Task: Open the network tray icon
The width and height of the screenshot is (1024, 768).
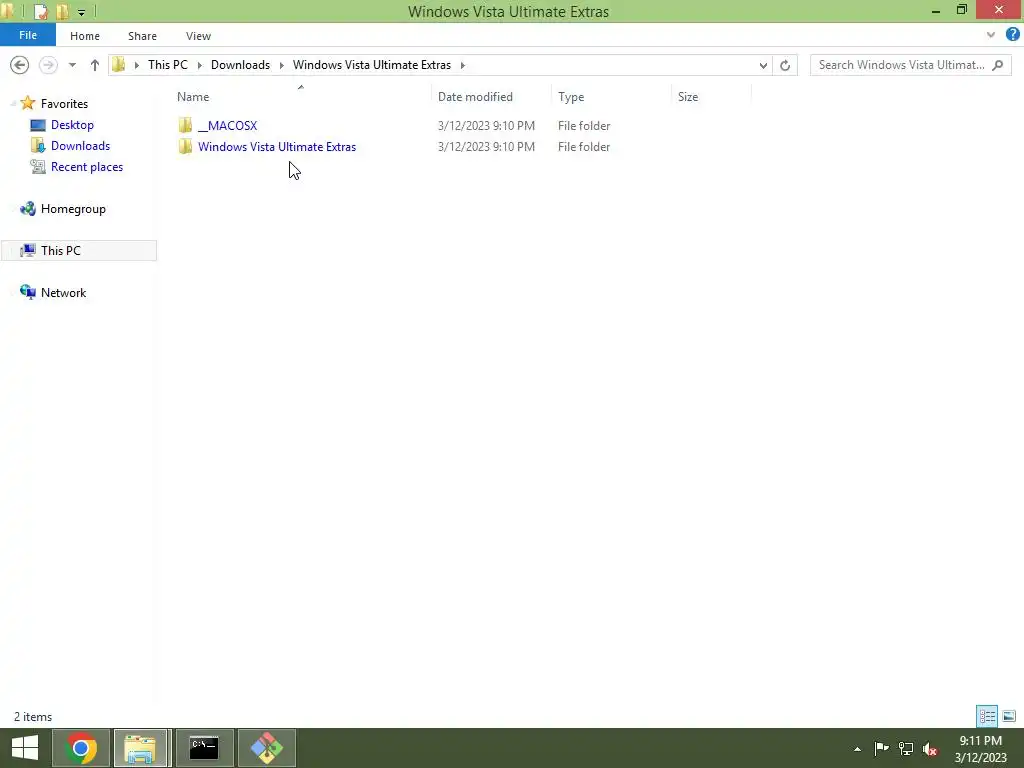Action: click(906, 748)
